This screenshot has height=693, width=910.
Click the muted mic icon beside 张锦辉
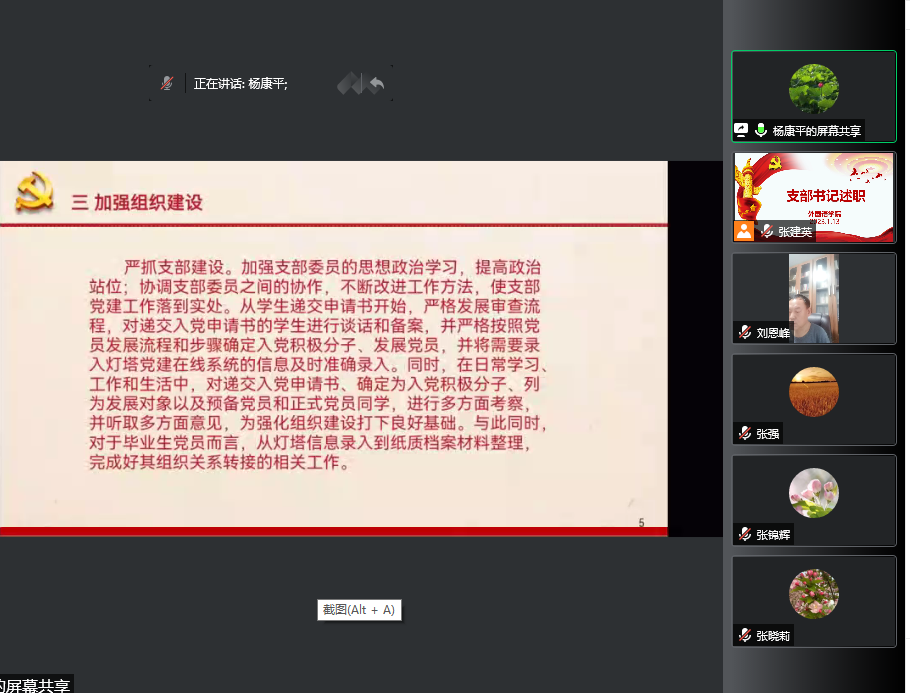point(744,534)
